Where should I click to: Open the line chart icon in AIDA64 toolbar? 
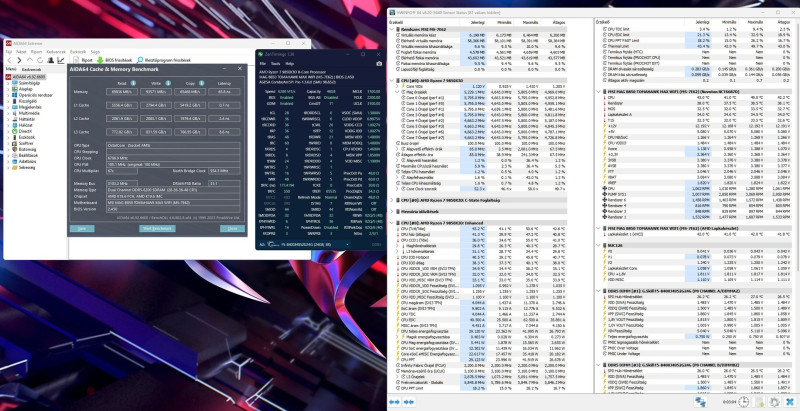pos(61,60)
